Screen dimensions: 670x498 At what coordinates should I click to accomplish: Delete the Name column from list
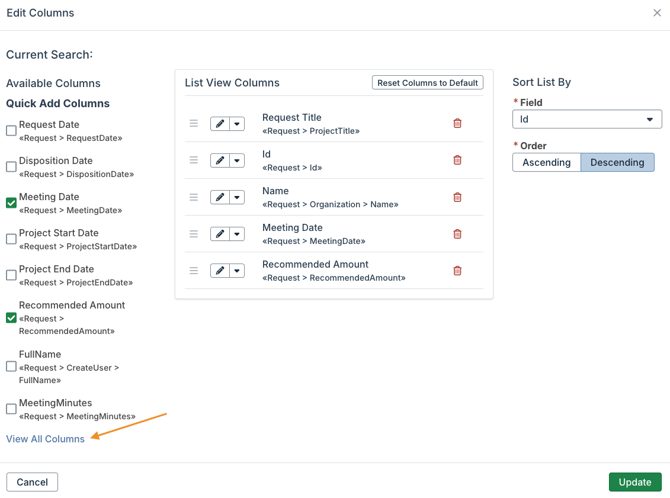(x=457, y=197)
